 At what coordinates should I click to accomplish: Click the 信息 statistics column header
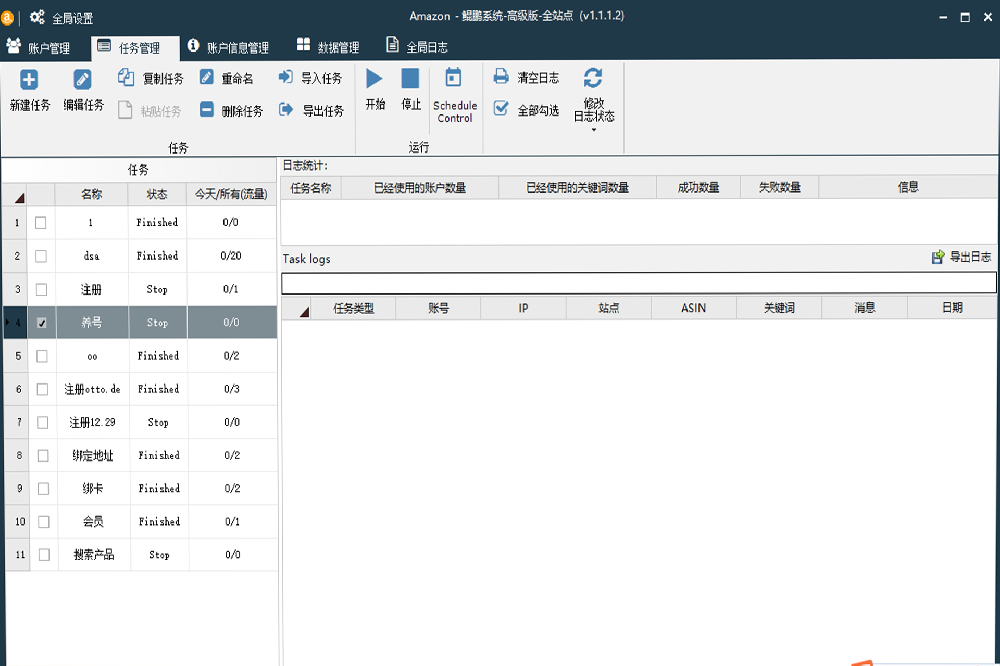pos(908,188)
